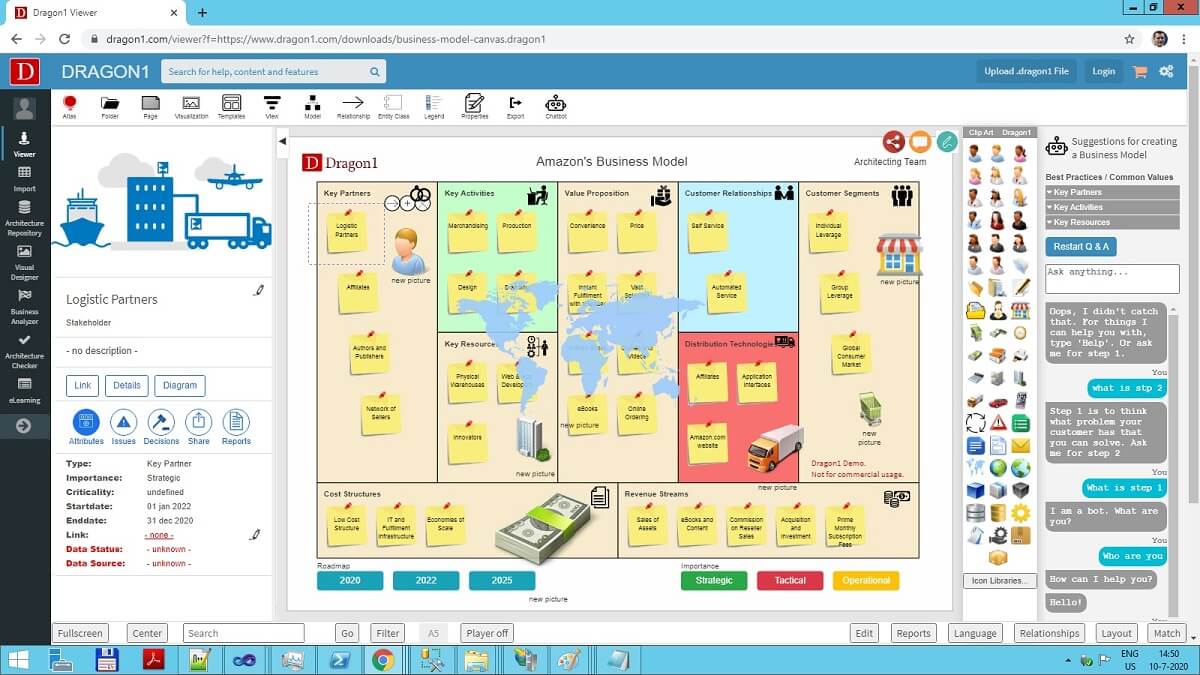Pick the yellow envelope clip art icon
This screenshot has height=675, width=1200.
tap(1020, 445)
